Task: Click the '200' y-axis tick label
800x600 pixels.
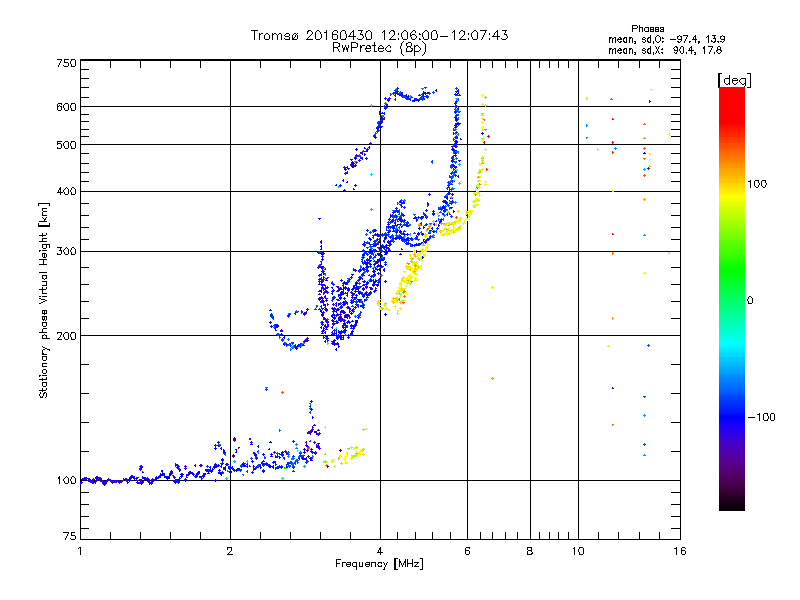Action: click(66, 336)
